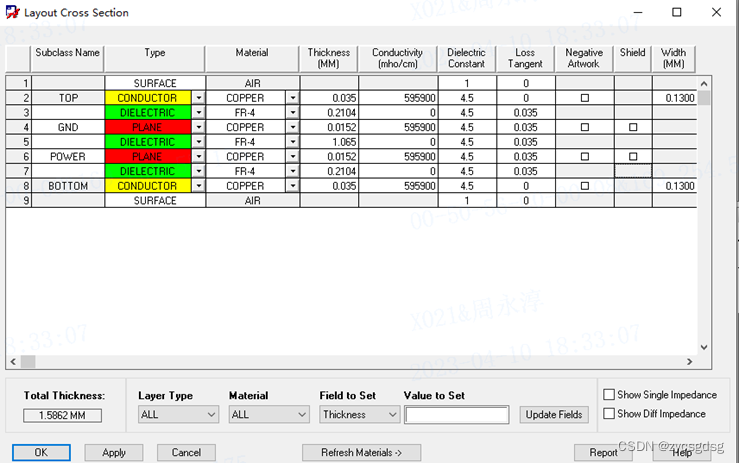
Task: Check the Shield box for GND layer
Action: coord(633,128)
